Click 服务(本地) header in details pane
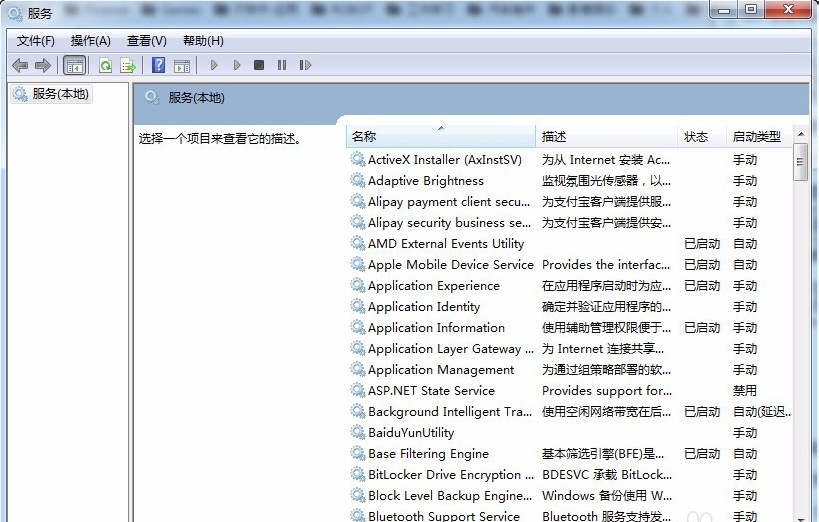Screen dimensions: 819x522 (196, 98)
